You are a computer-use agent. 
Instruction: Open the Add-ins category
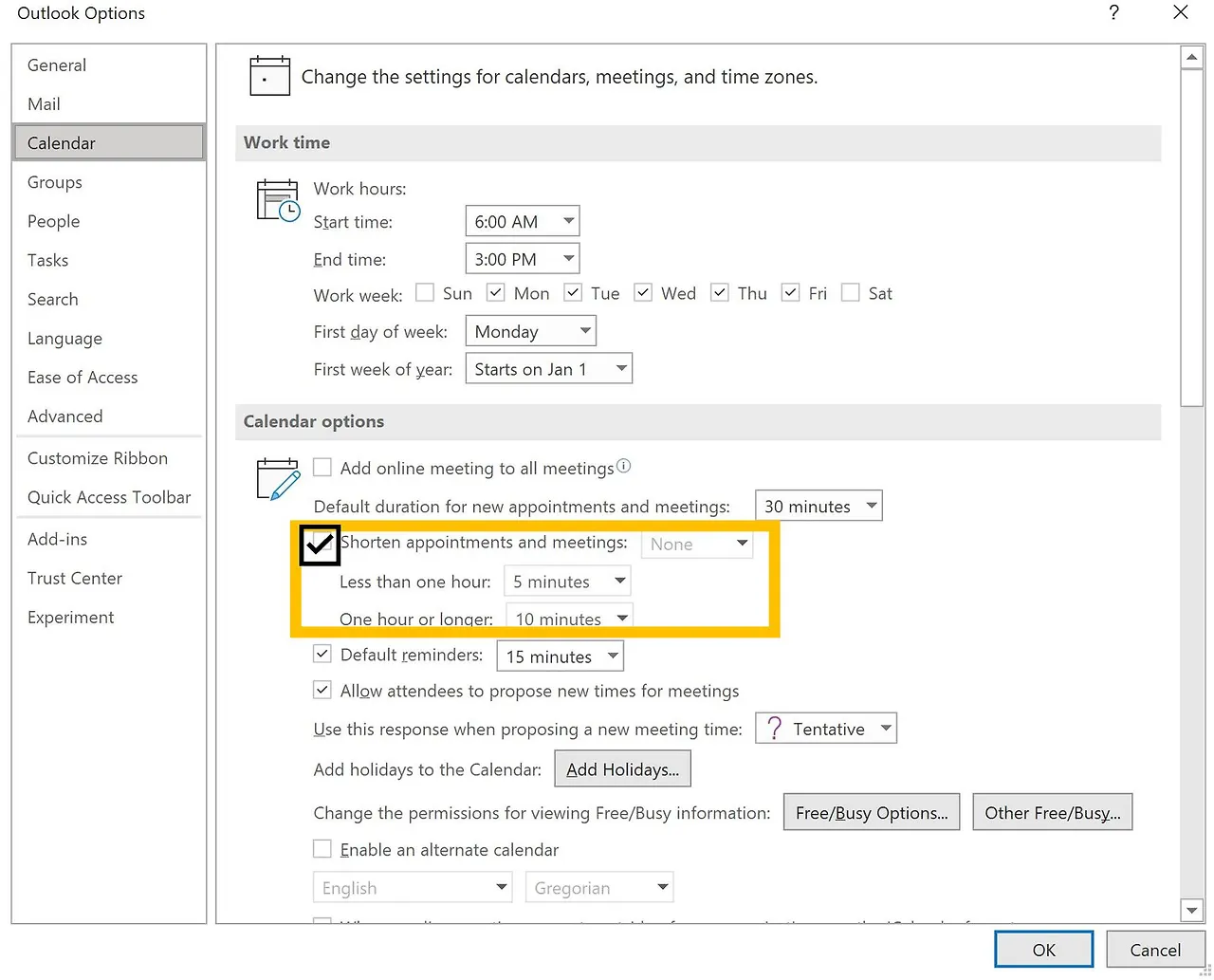pos(109,538)
